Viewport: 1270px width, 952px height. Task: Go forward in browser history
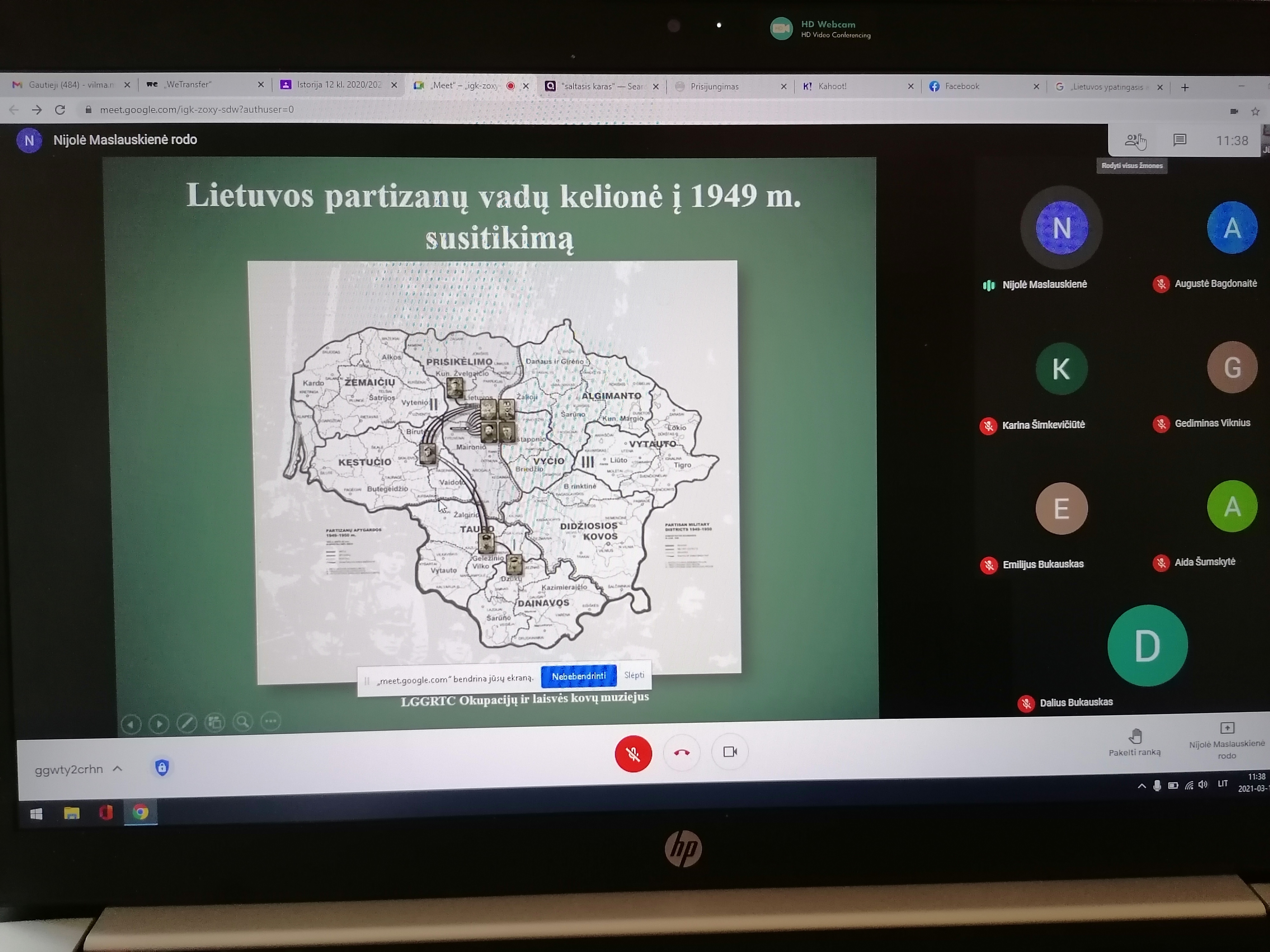click(x=37, y=109)
